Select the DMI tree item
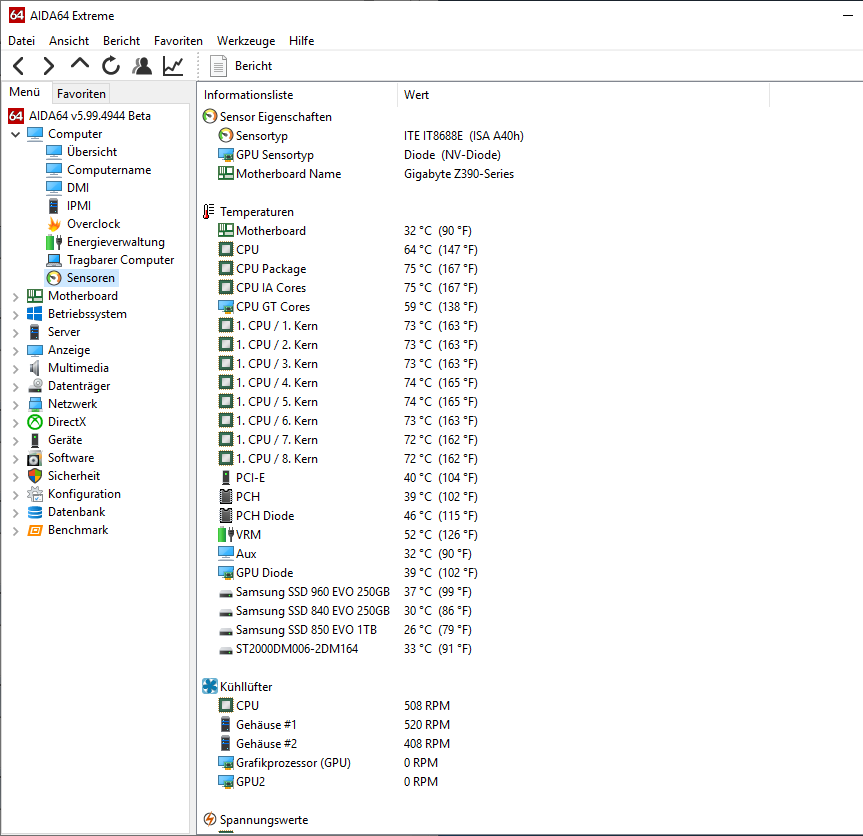The height and width of the screenshot is (836, 863). (67, 188)
